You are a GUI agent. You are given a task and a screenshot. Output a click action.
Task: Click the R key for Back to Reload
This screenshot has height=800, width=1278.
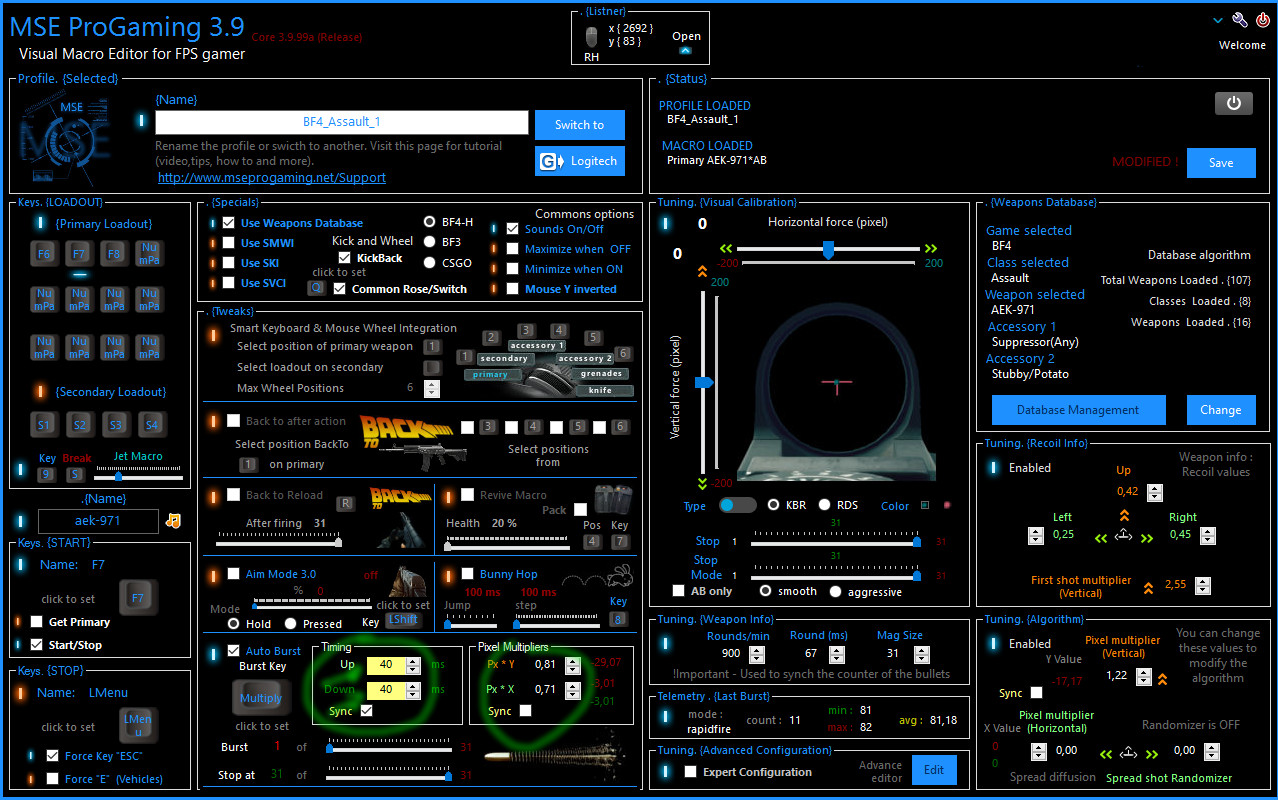click(x=344, y=504)
